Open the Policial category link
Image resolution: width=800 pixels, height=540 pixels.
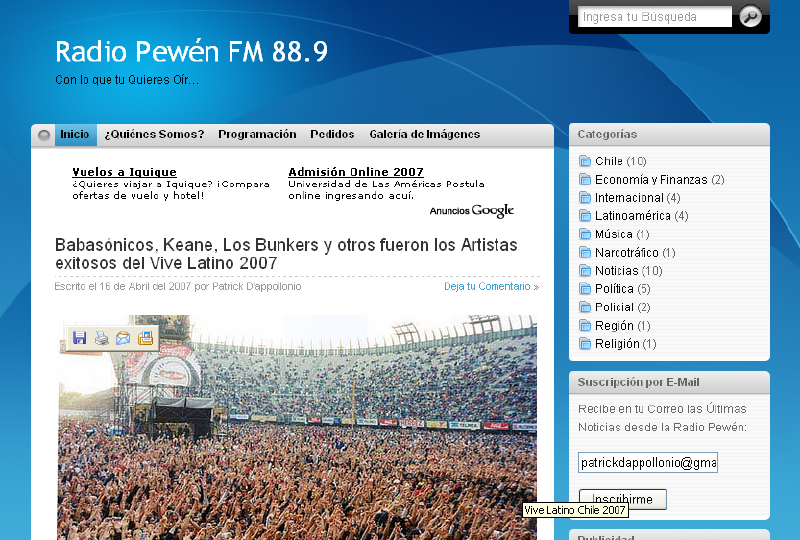(x=614, y=307)
